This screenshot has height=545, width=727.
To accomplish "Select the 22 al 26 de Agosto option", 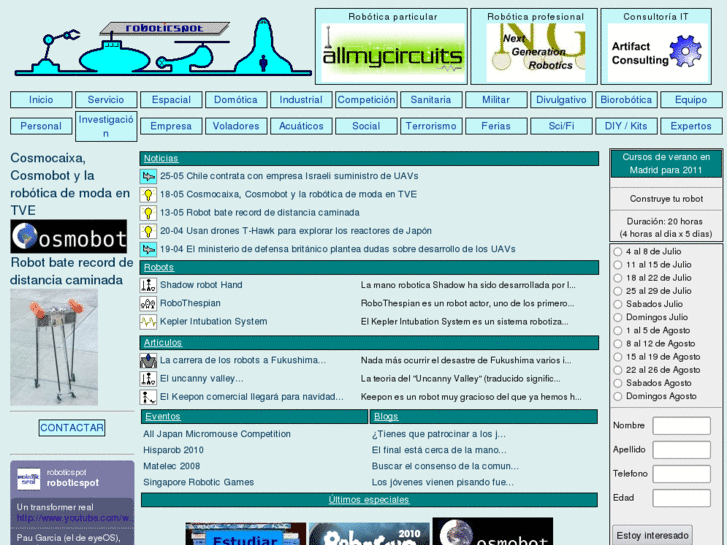I will (618, 370).
